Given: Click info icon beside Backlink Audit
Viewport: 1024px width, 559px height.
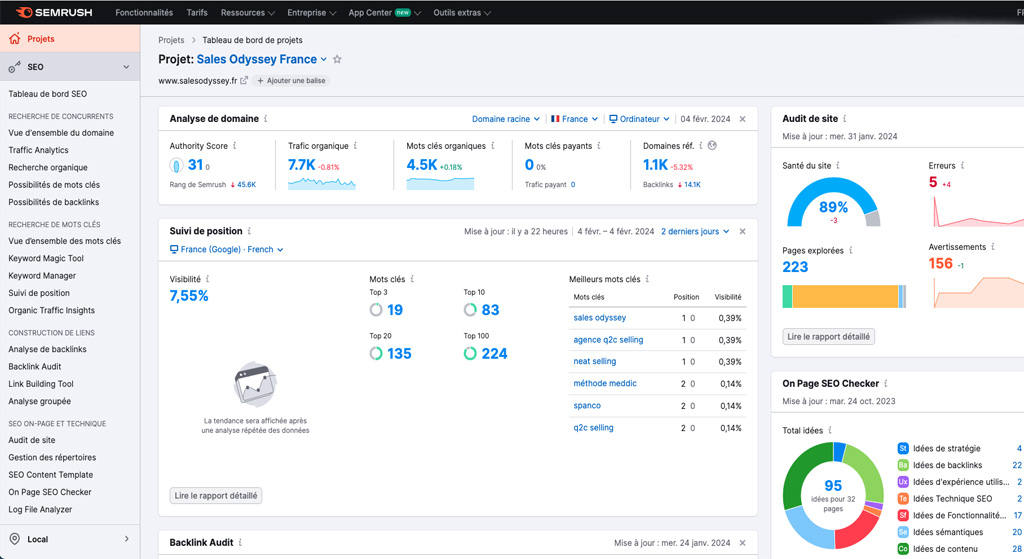Looking at the screenshot, I should tap(240, 543).
